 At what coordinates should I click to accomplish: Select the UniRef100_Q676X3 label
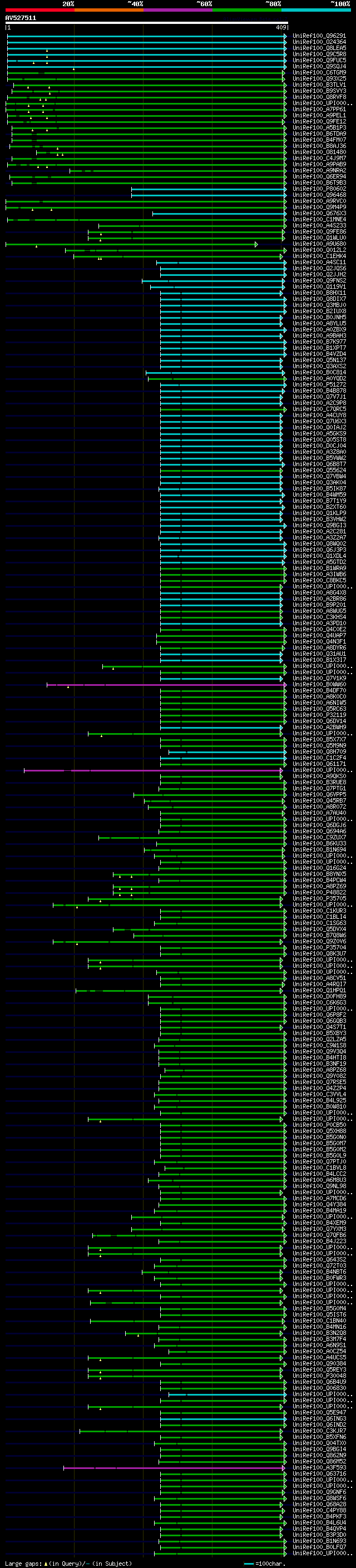(319, 213)
